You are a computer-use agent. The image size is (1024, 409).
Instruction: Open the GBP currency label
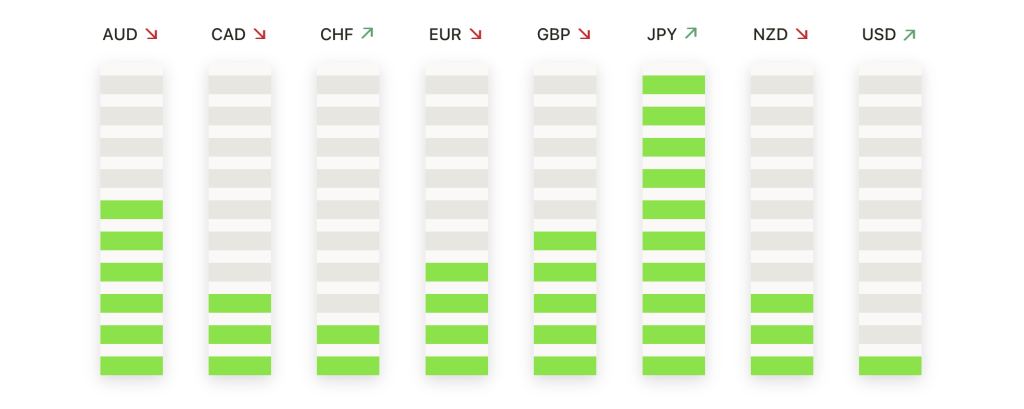[553, 35]
